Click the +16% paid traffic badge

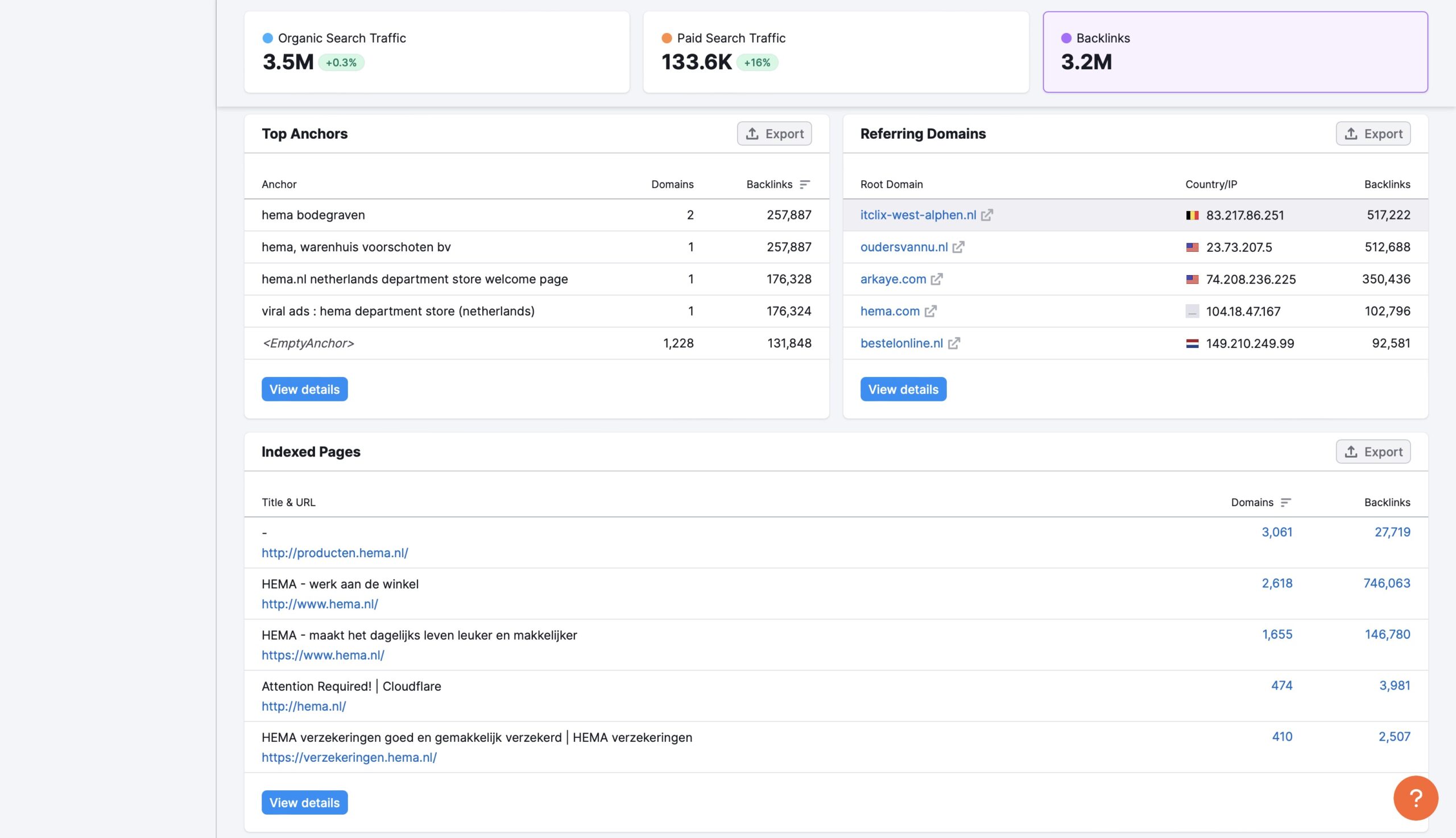click(757, 62)
